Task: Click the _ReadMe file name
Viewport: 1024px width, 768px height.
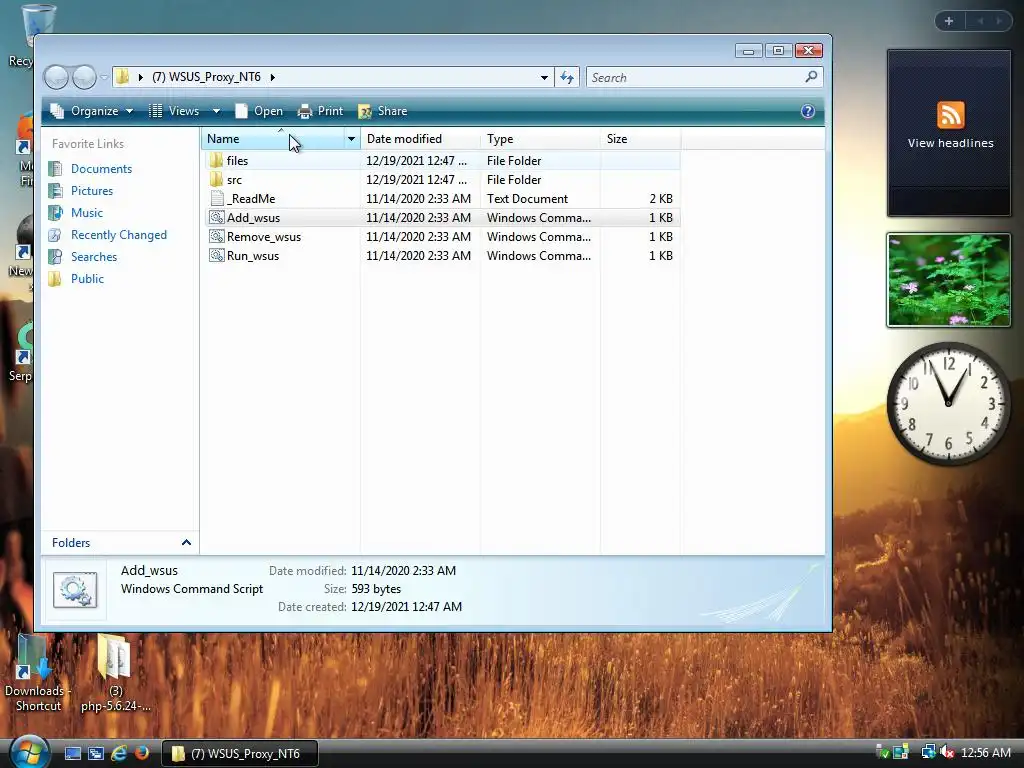Action: click(x=251, y=199)
